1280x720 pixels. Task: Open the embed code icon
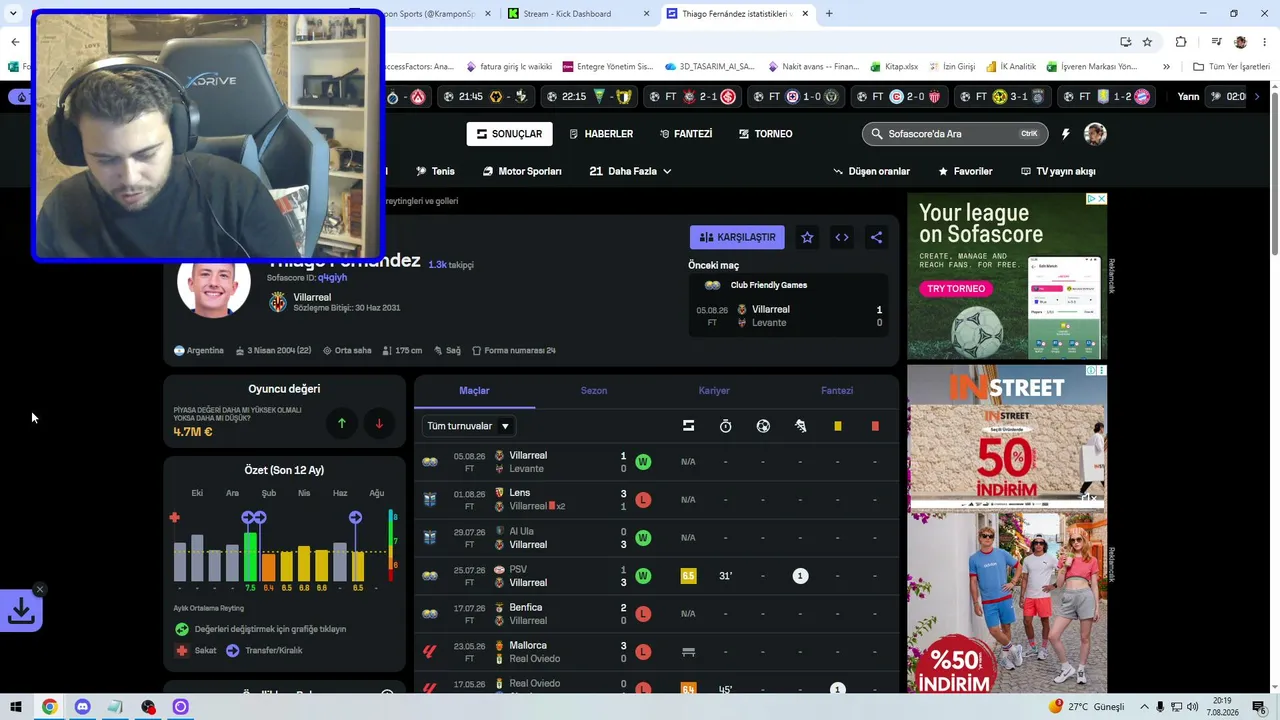(842, 237)
